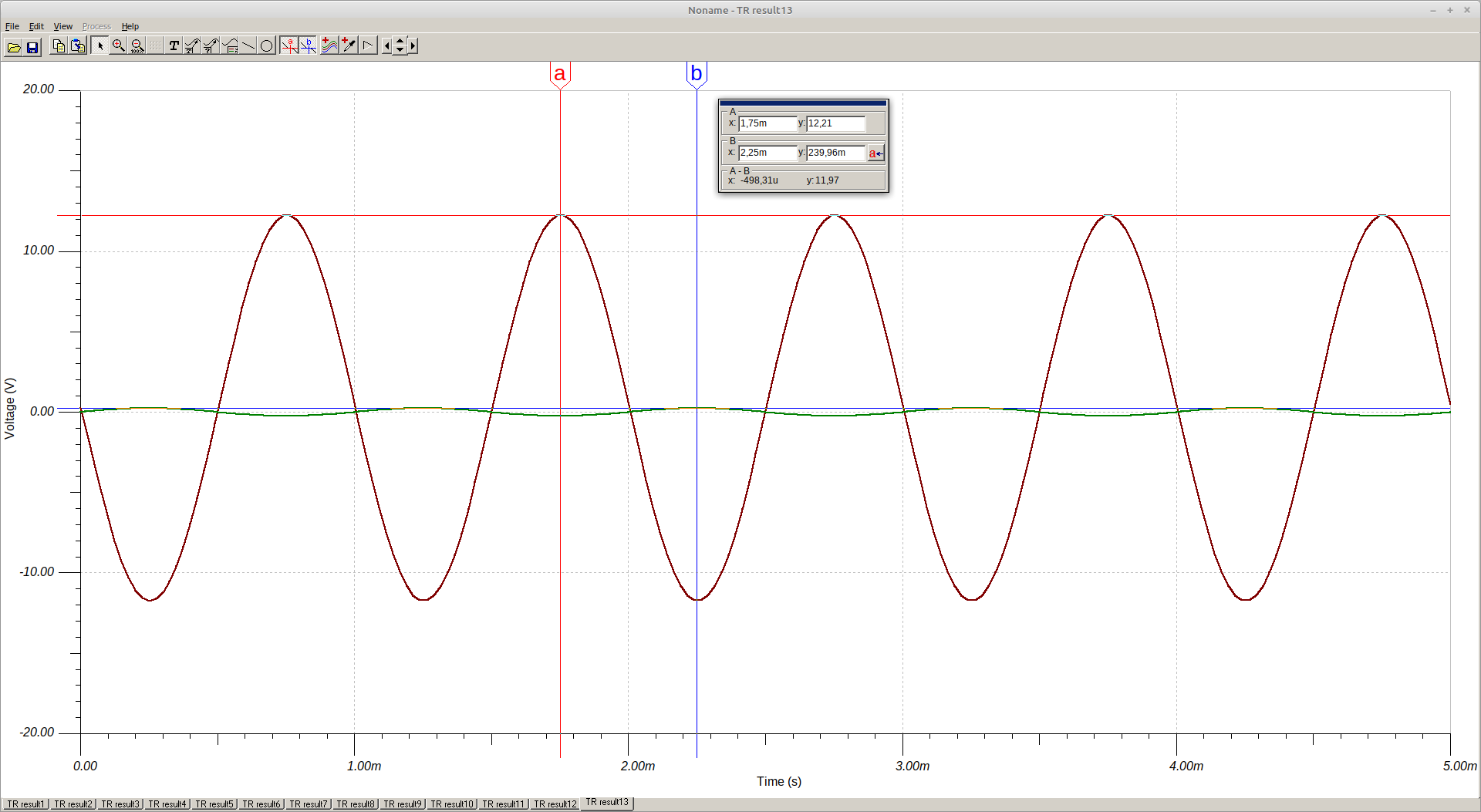Click the blue cursor b marker handle
The height and width of the screenshot is (812, 1481).
click(697, 74)
